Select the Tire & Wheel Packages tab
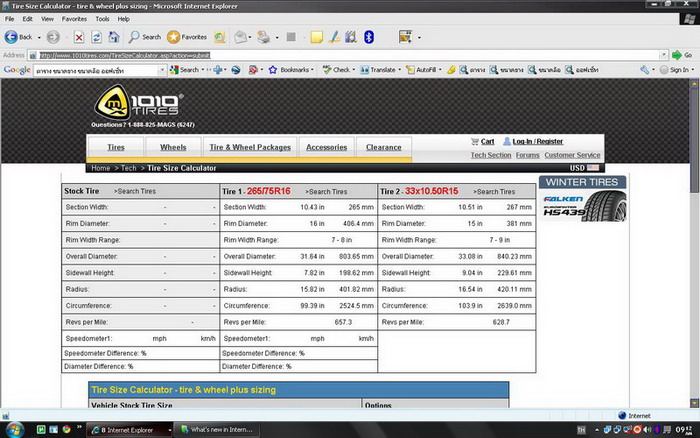The height and width of the screenshot is (438, 700). [250, 147]
